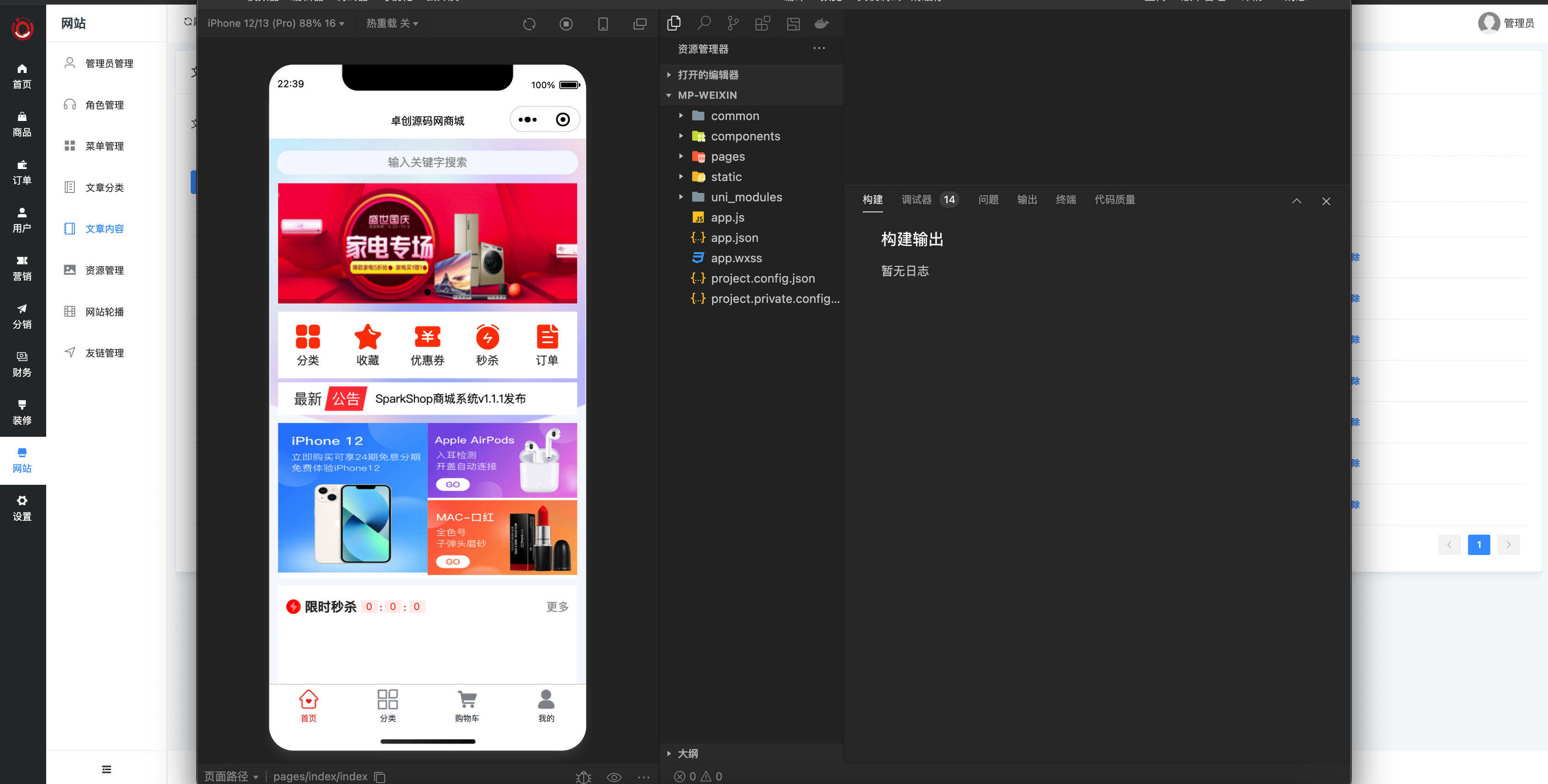Image resolution: width=1548 pixels, height=784 pixels.
Task: Toggle 热重载 hot reload setting
Action: pyautogui.click(x=392, y=24)
